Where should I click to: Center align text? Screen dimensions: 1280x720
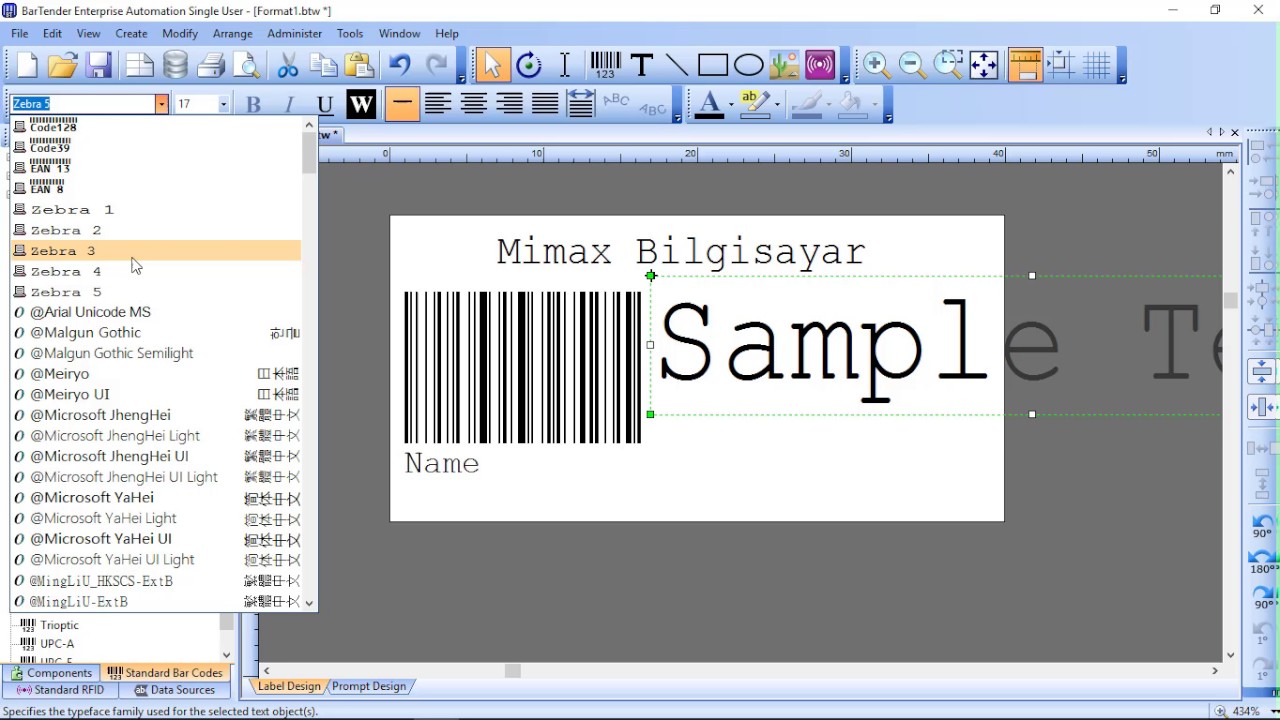pos(473,104)
